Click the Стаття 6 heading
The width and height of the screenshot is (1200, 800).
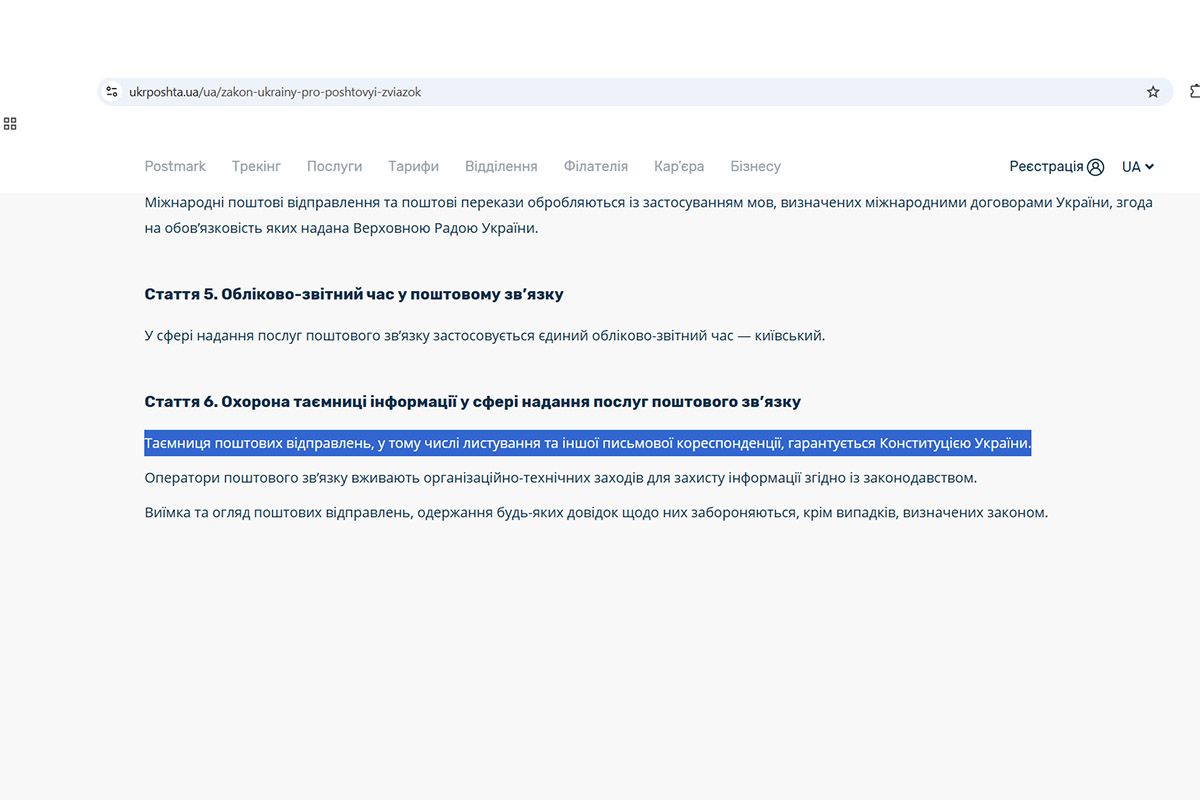pyautogui.click(x=472, y=402)
